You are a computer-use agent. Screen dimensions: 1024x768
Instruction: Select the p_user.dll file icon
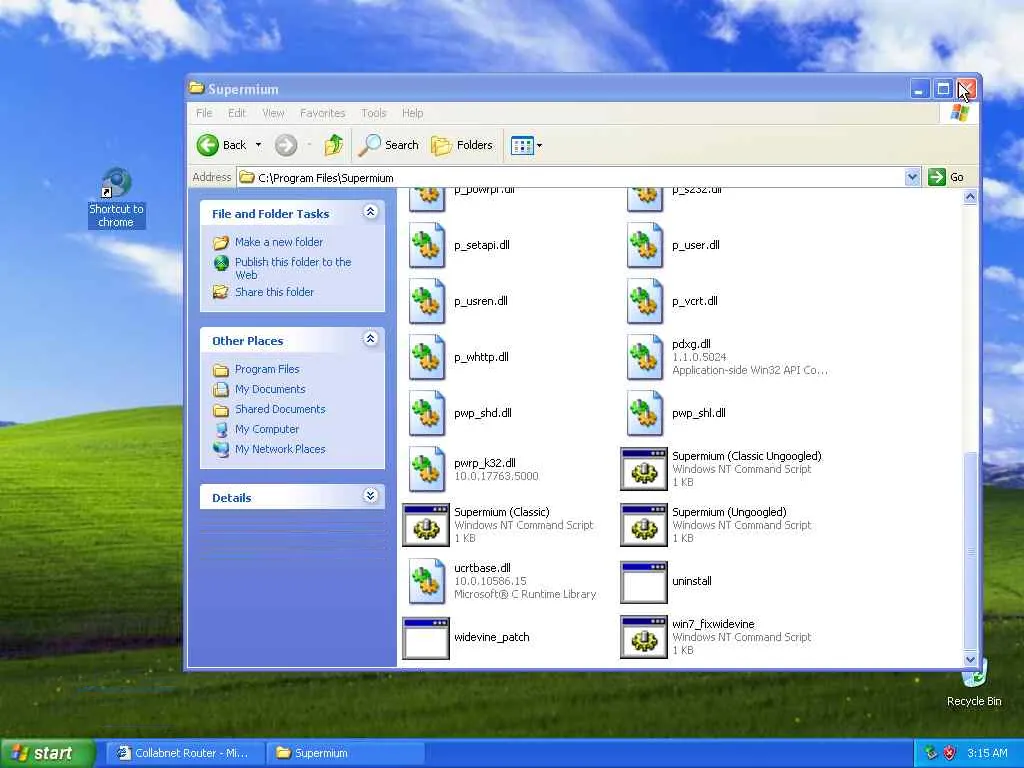coord(645,245)
